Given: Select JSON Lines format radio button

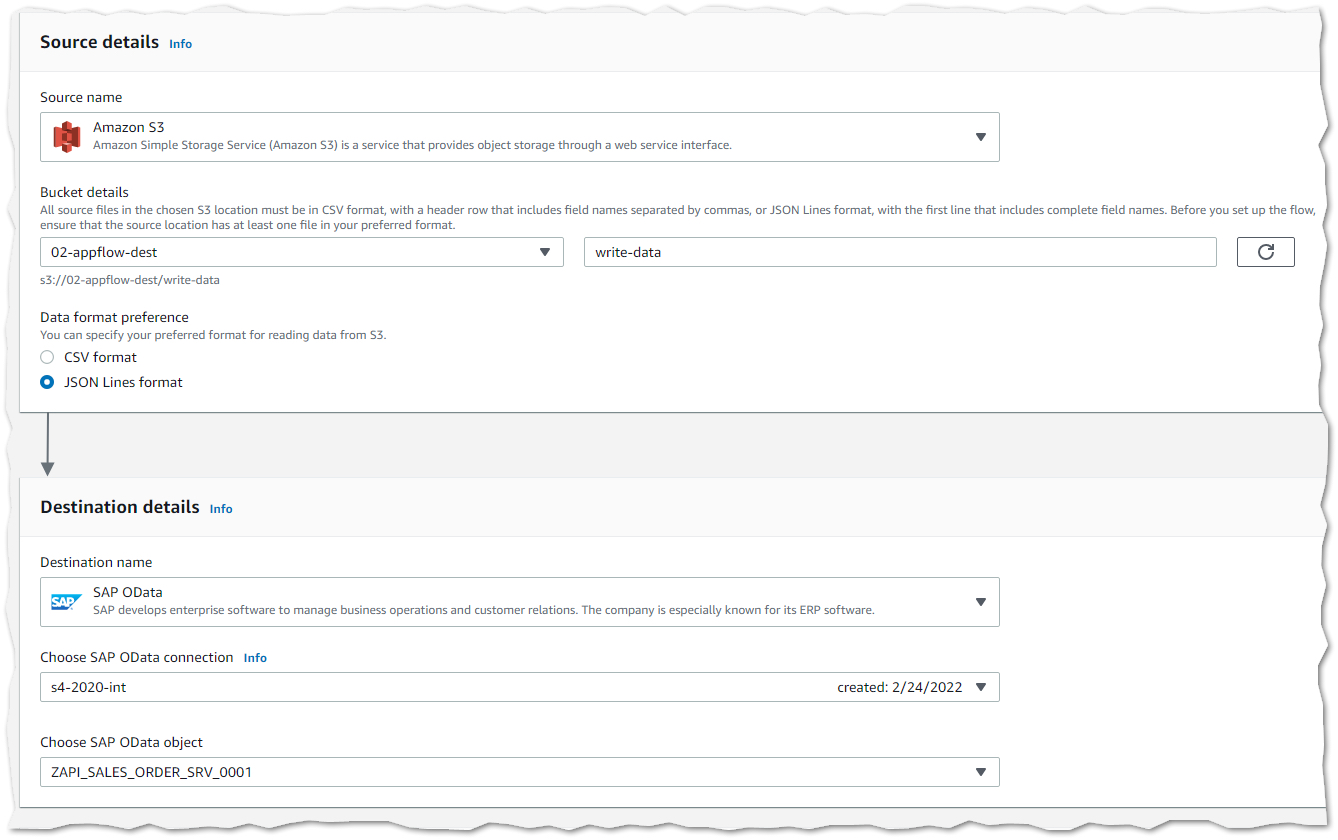Looking at the screenshot, I should coord(47,382).
